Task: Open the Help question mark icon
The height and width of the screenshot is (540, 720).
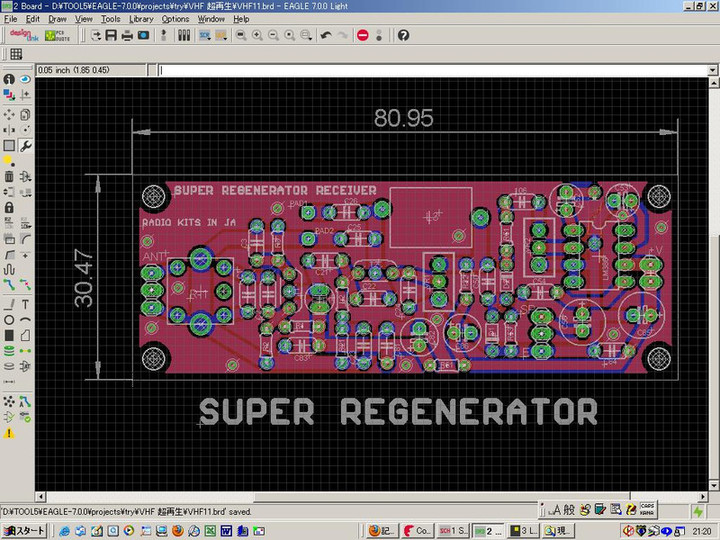Action: pos(403,35)
